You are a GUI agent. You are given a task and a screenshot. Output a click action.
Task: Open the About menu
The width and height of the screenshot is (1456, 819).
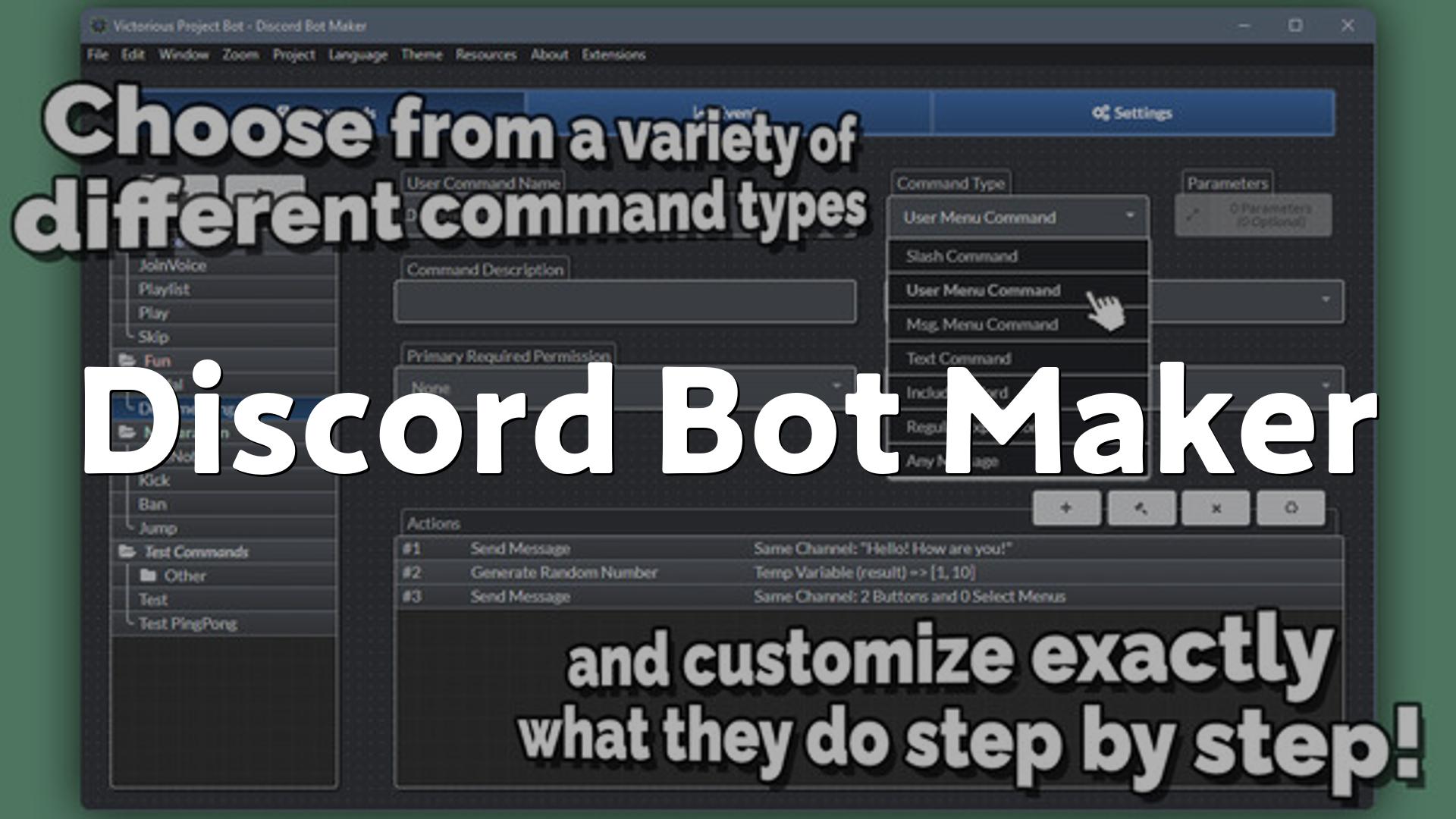(x=549, y=55)
